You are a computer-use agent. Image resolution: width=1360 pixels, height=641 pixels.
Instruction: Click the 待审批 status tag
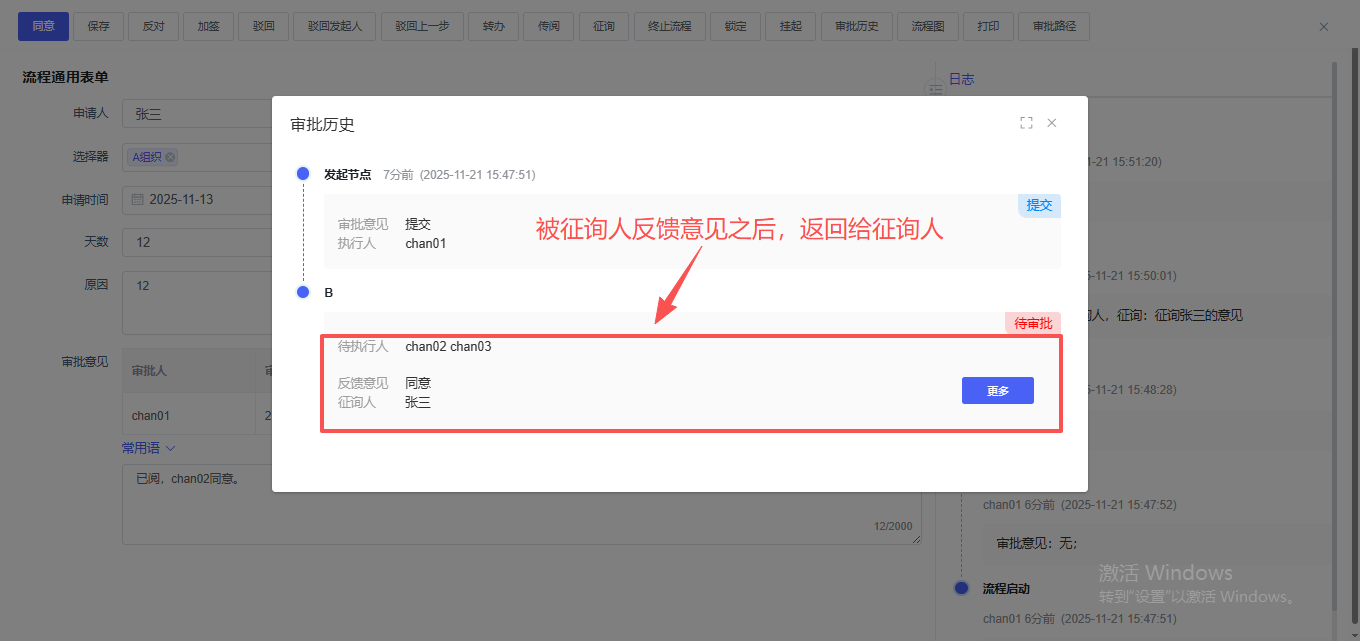coord(1033,323)
